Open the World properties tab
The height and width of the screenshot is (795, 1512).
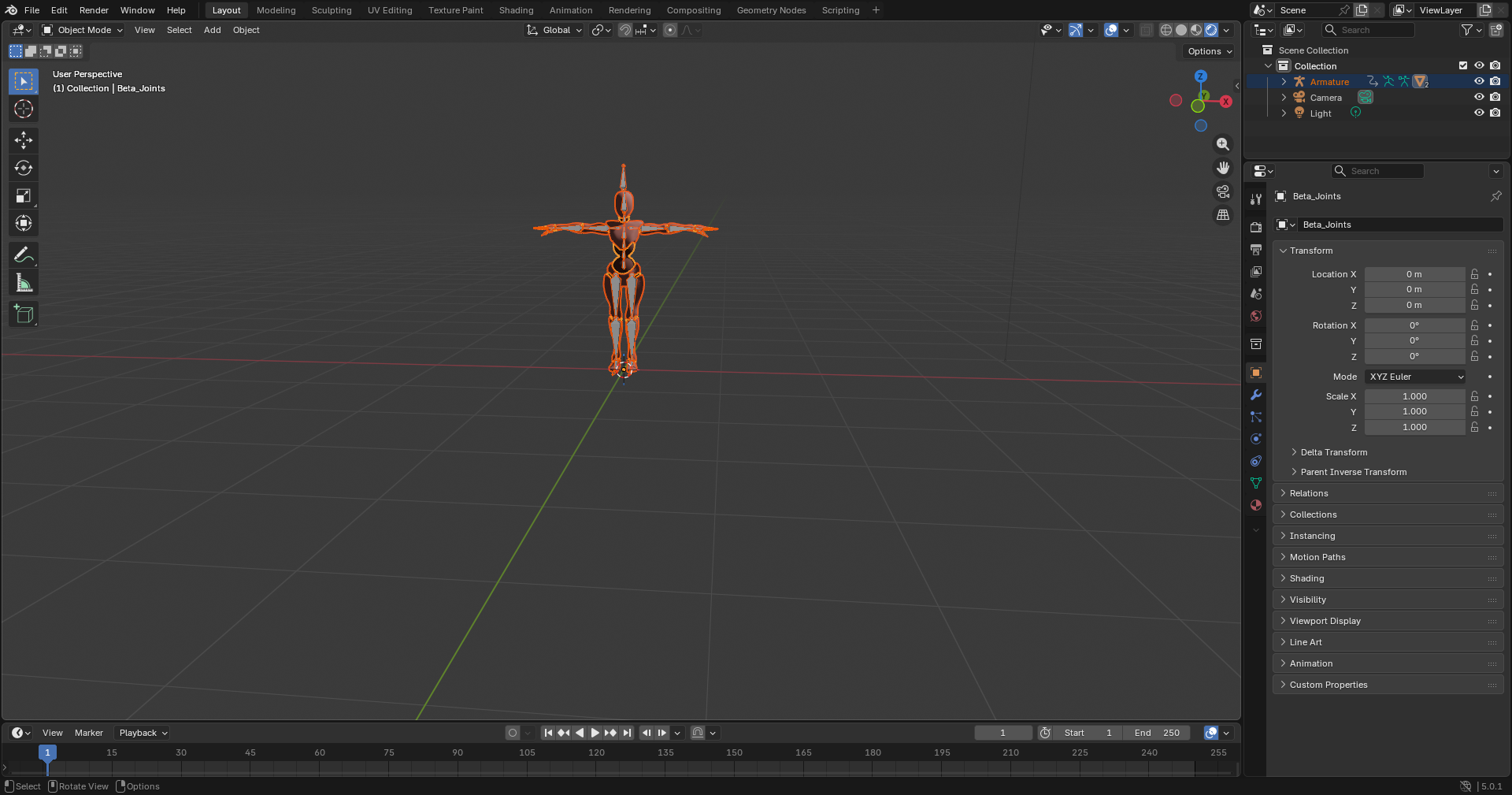[x=1256, y=316]
